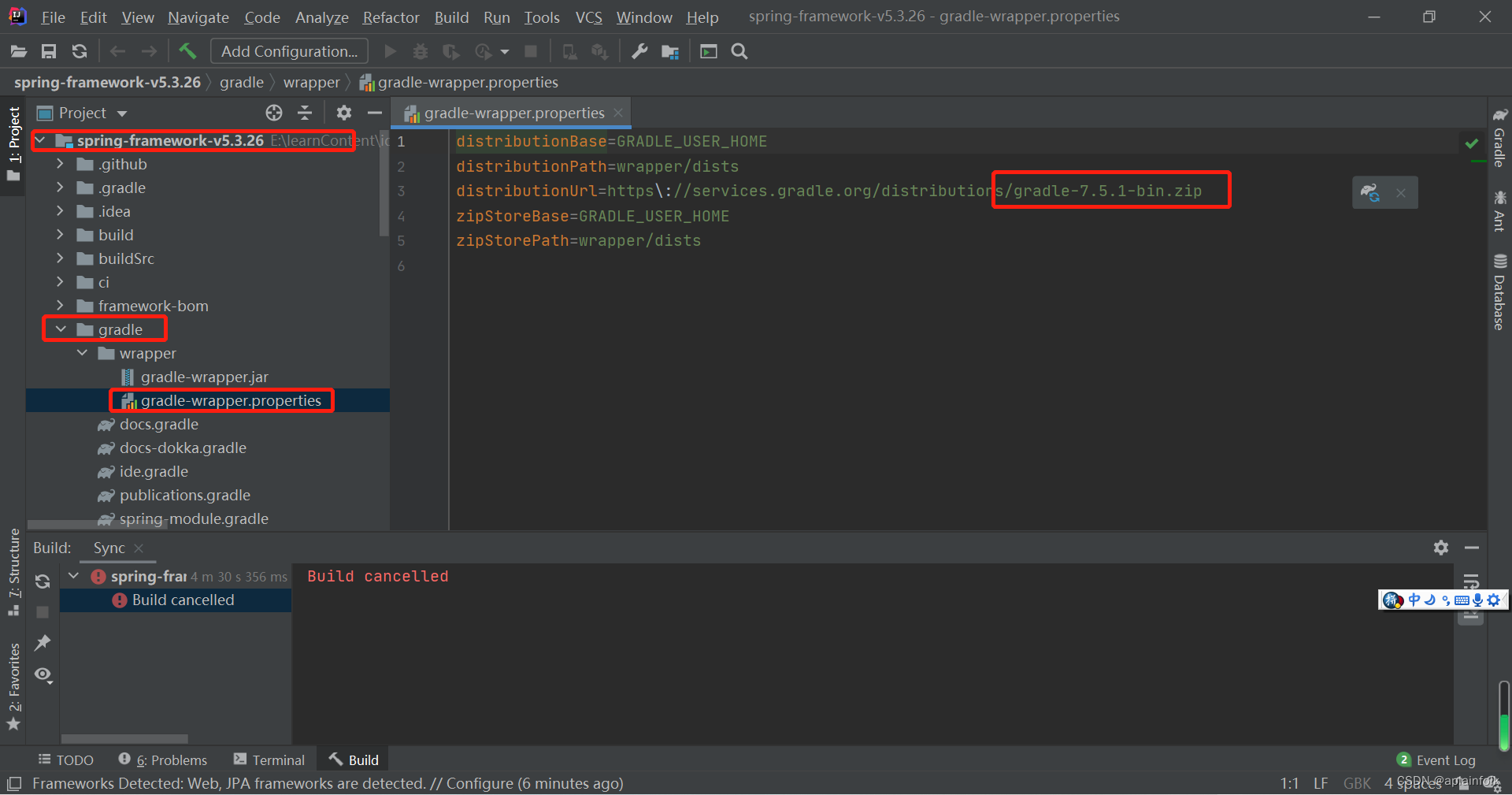Click the Run play icon in toolbar
Viewport: 1512px width, 795px height.
(390, 52)
